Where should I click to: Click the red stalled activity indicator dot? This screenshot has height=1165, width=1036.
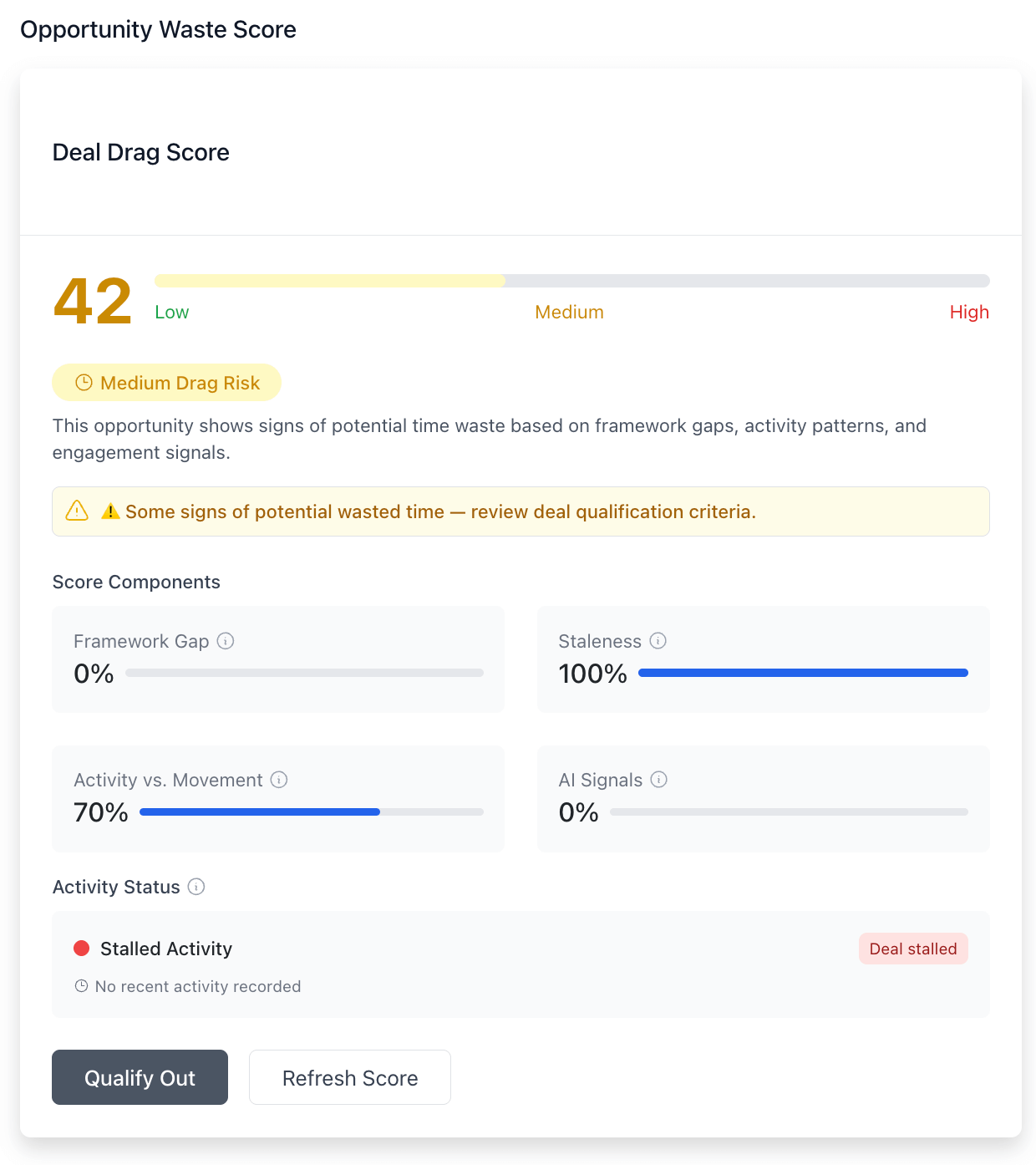click(x=81, y=948)
